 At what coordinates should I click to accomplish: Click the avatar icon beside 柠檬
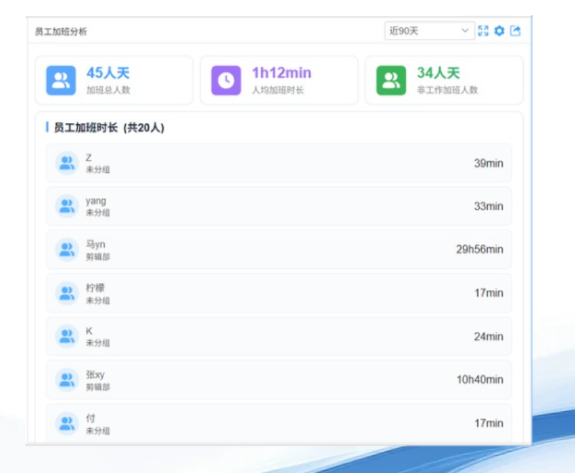tap(67, 293)
